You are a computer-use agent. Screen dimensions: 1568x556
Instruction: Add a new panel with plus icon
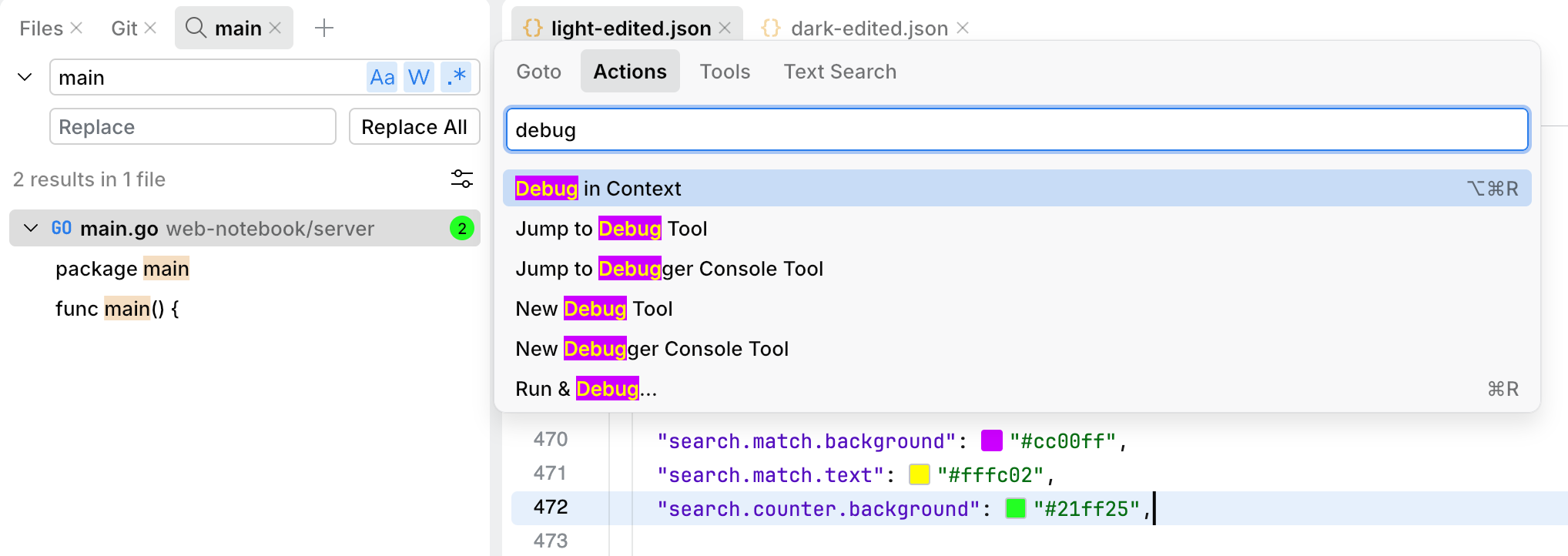(x=324, y=28)
